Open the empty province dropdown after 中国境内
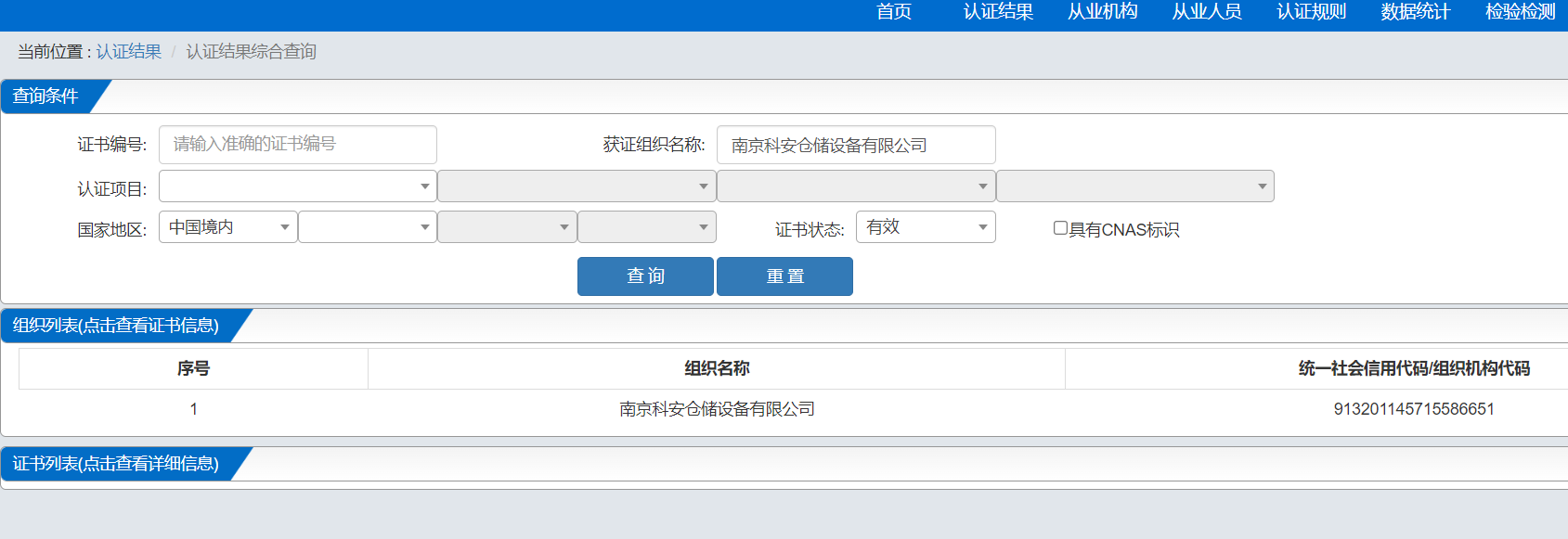This screenshot has width=1568, height=539. pyautogui.click(x=368, y=227)
